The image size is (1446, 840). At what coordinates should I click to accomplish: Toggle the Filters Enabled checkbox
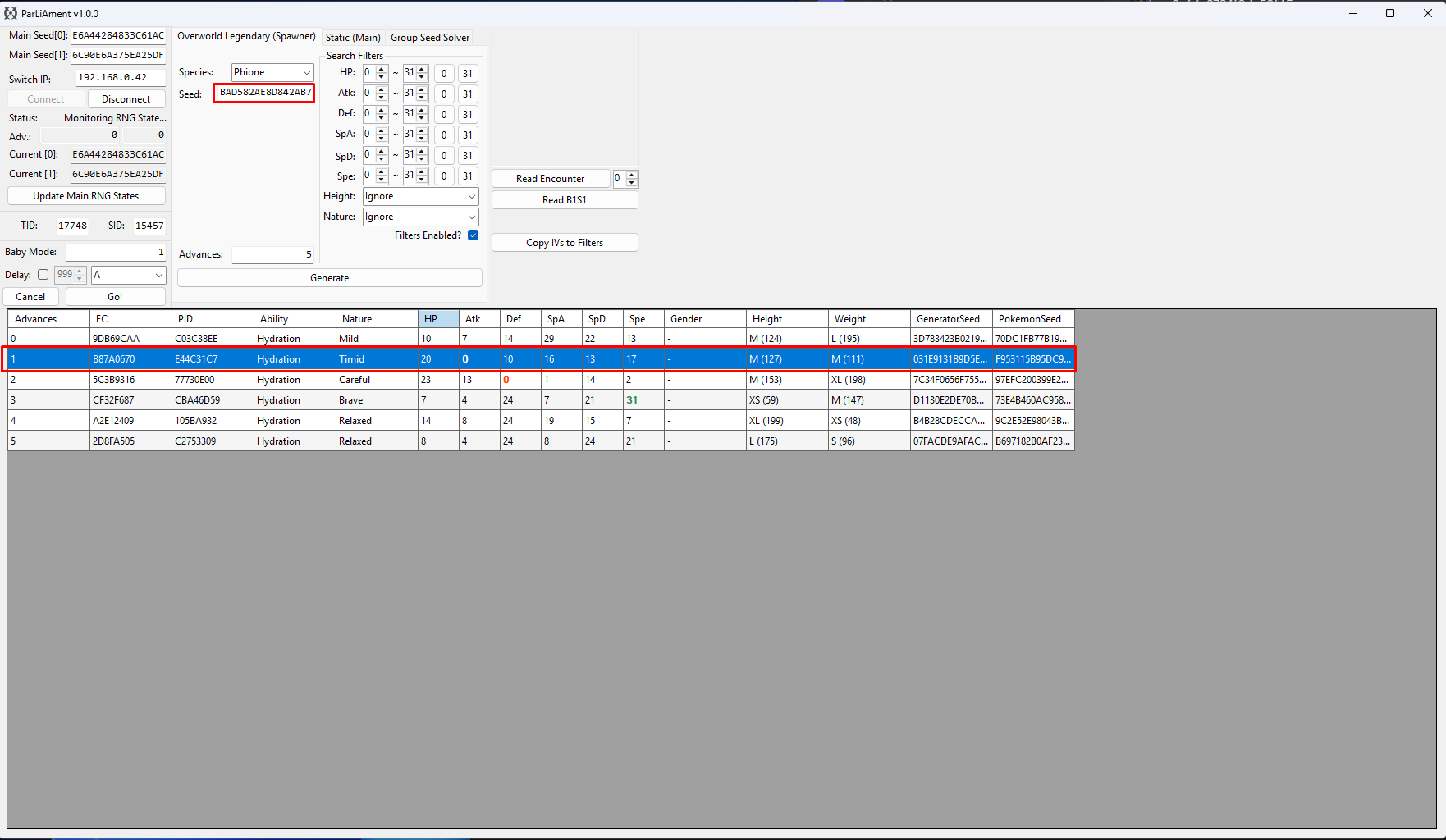474,235
